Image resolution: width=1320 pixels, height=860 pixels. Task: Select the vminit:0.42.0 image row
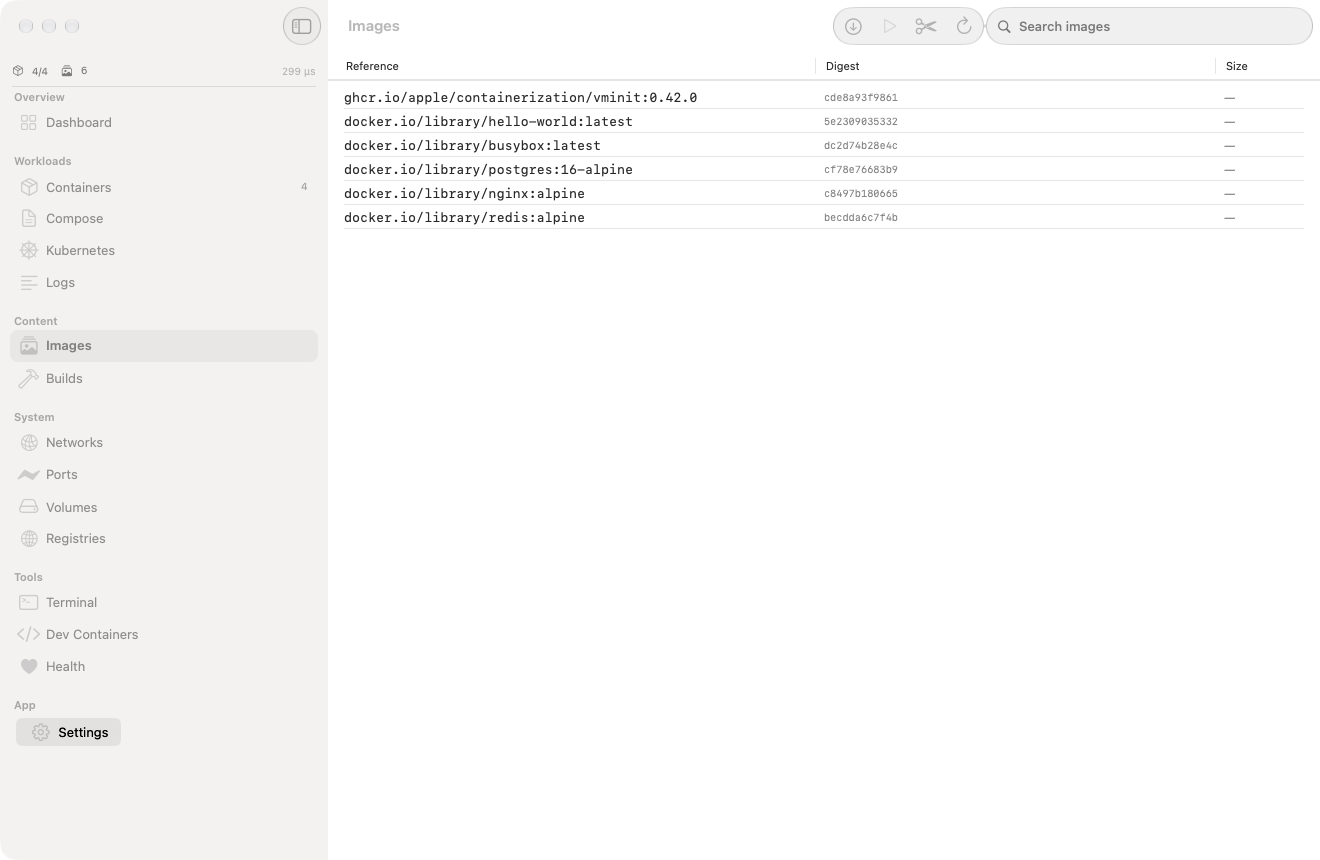click(824, 97)
